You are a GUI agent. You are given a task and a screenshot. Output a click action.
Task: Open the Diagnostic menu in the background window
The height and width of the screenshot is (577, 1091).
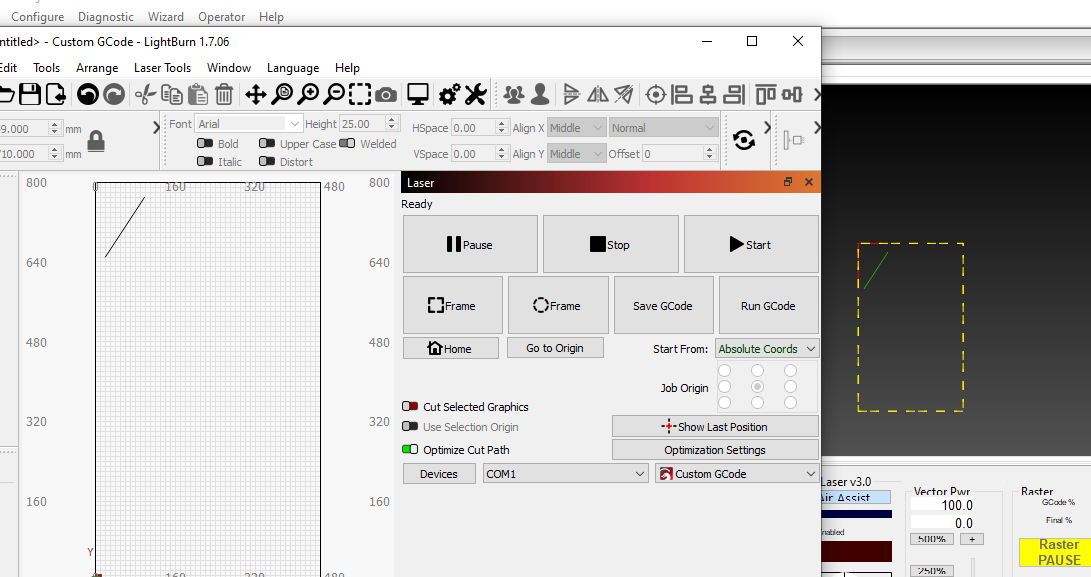tap(106, 17)
